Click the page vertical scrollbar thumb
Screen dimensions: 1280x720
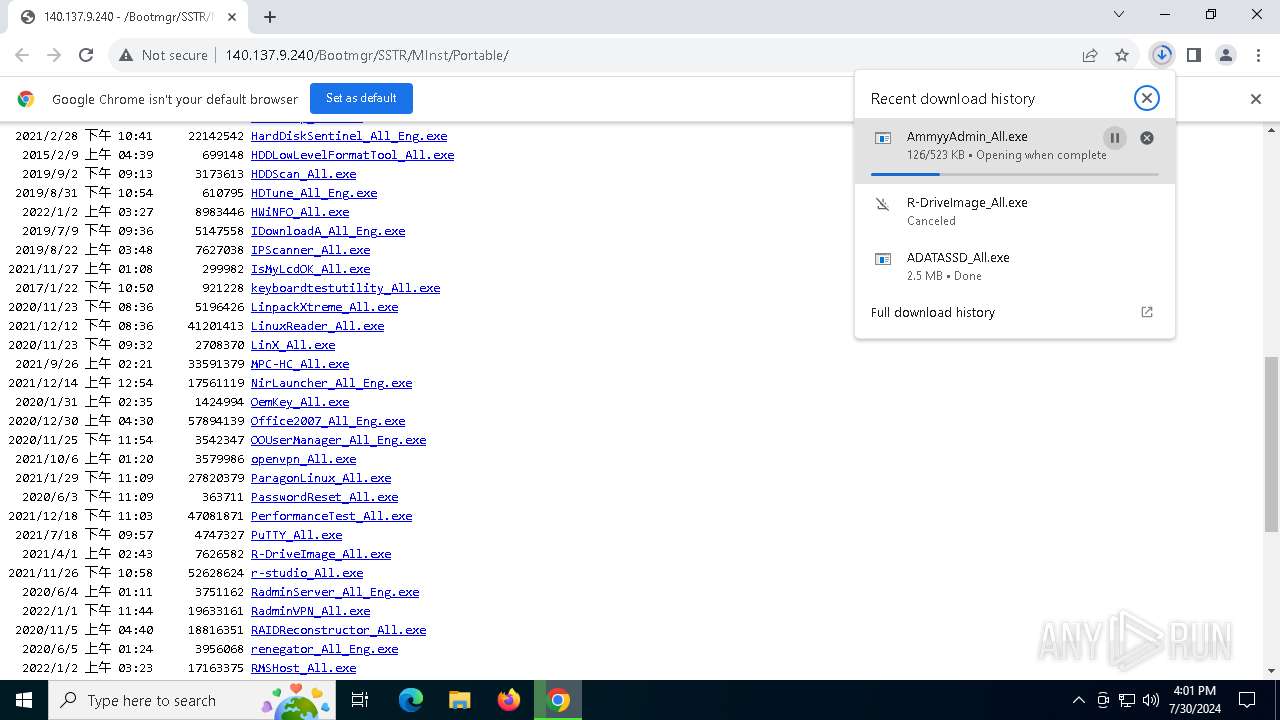(x=1272, y=444)
